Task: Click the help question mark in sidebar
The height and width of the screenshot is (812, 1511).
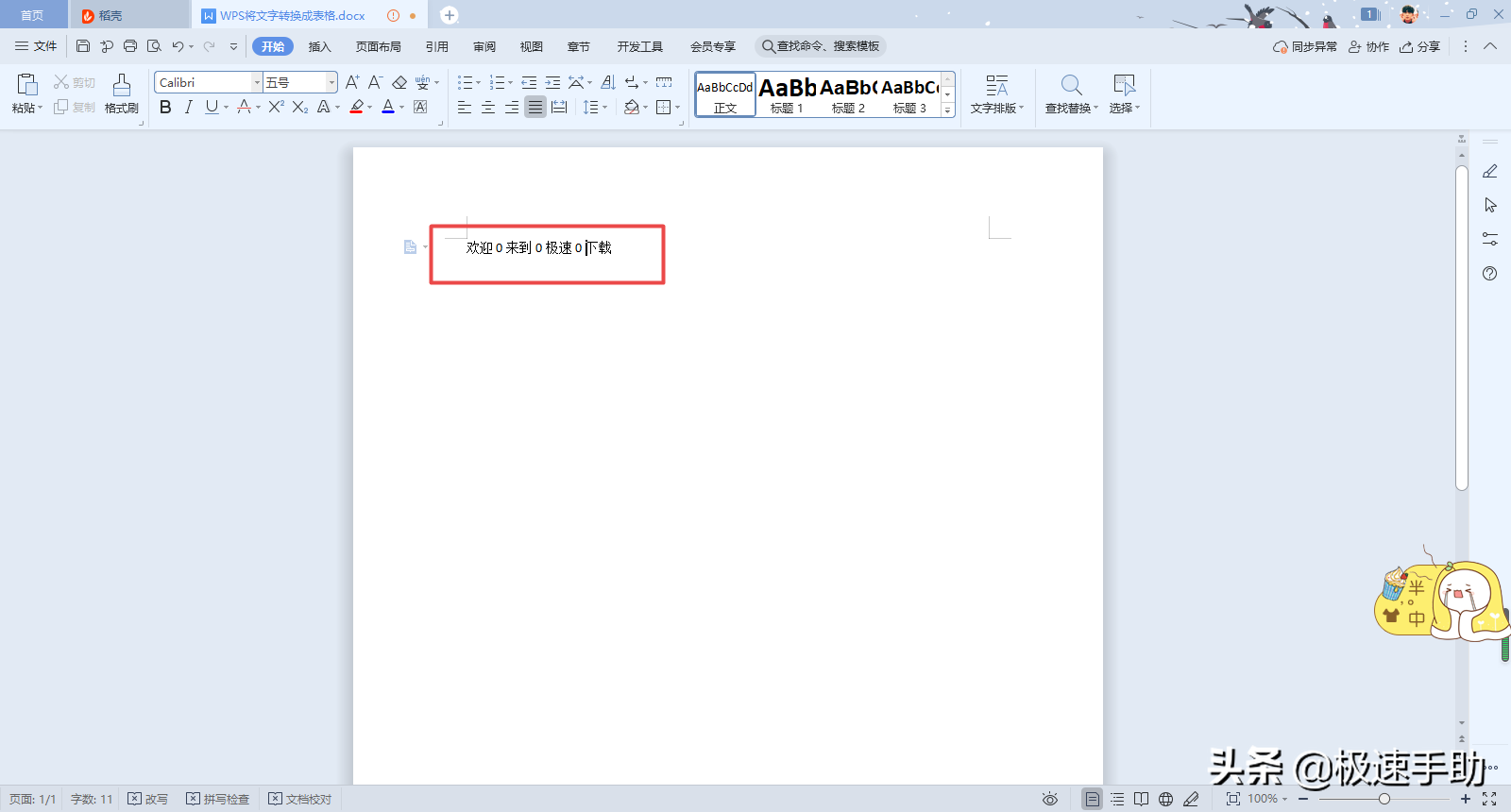Action: pyautogui.click(x=1490, y=273)
